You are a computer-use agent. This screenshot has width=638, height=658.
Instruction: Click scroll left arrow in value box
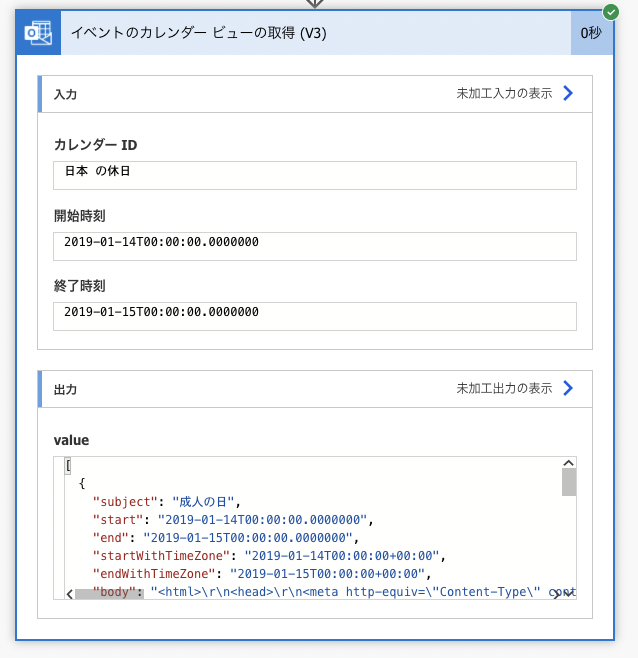pyautogui.click(x=70, y=594)
